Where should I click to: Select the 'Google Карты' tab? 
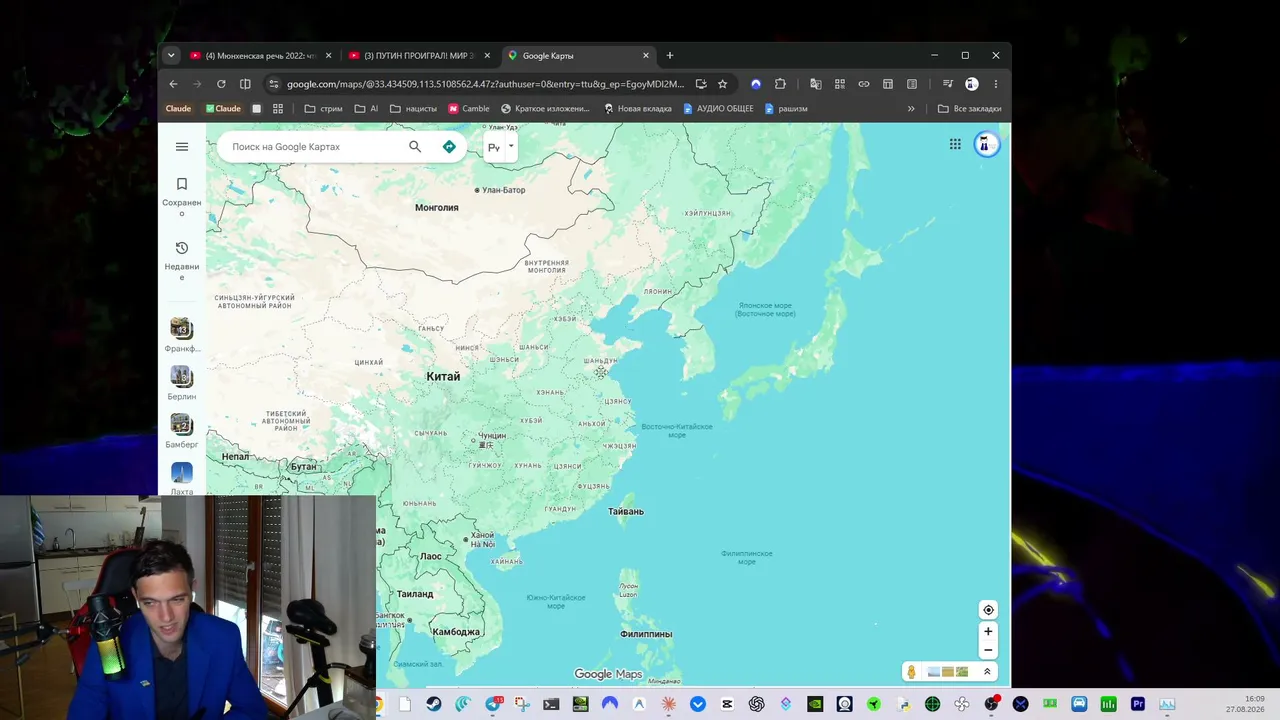pos(577,56)
